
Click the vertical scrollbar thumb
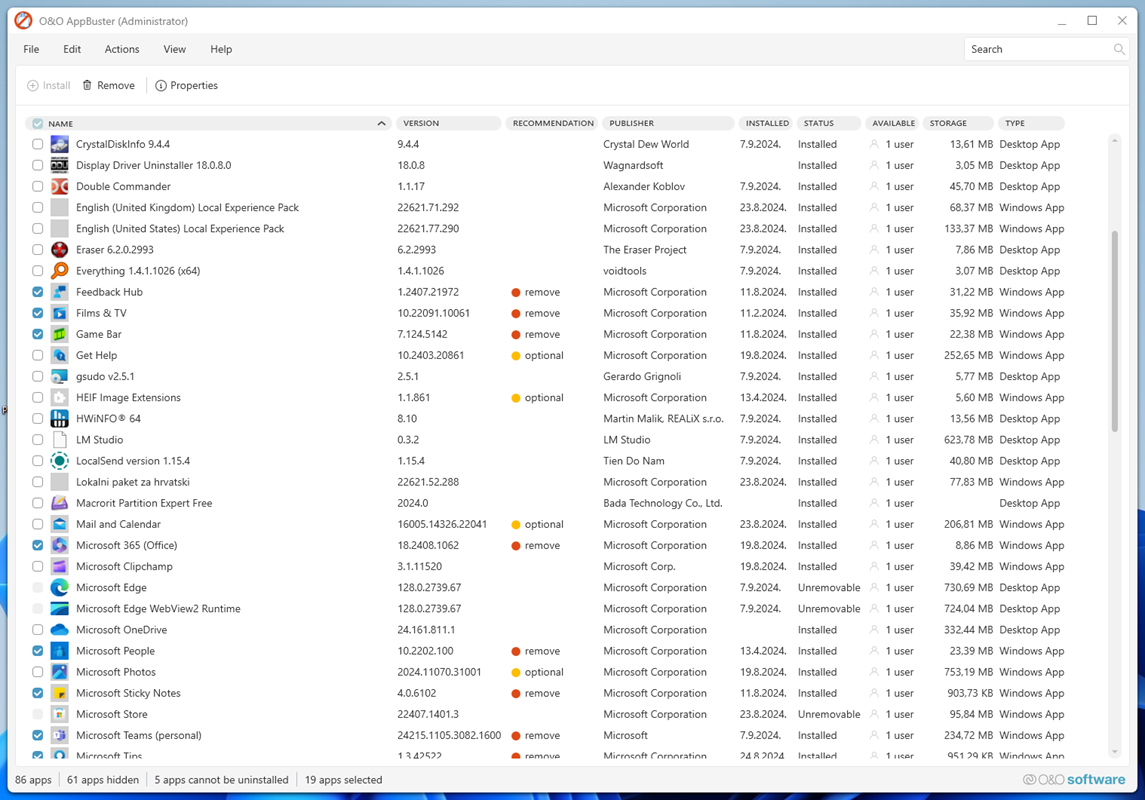(x=1114, y=332)
